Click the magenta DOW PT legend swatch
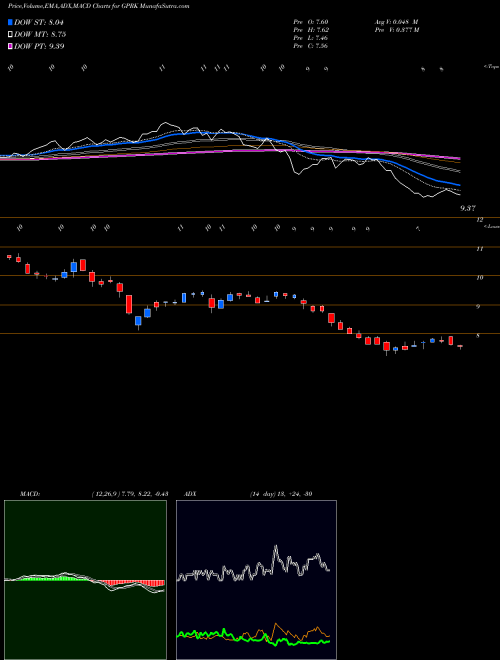Image resolution: width=500 pixels, height=660 pixels. click(x=10, y=46)
